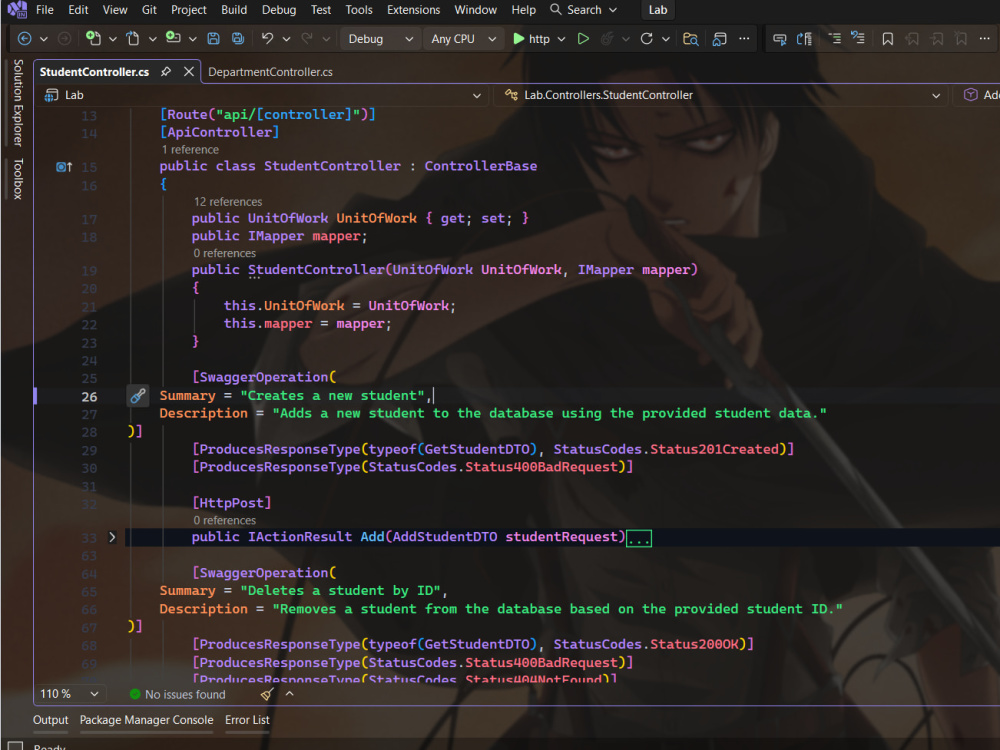This screenshot has height=750, width=1000.
Task: Click the Status201Created text on line 29
Action: point(714,449)
